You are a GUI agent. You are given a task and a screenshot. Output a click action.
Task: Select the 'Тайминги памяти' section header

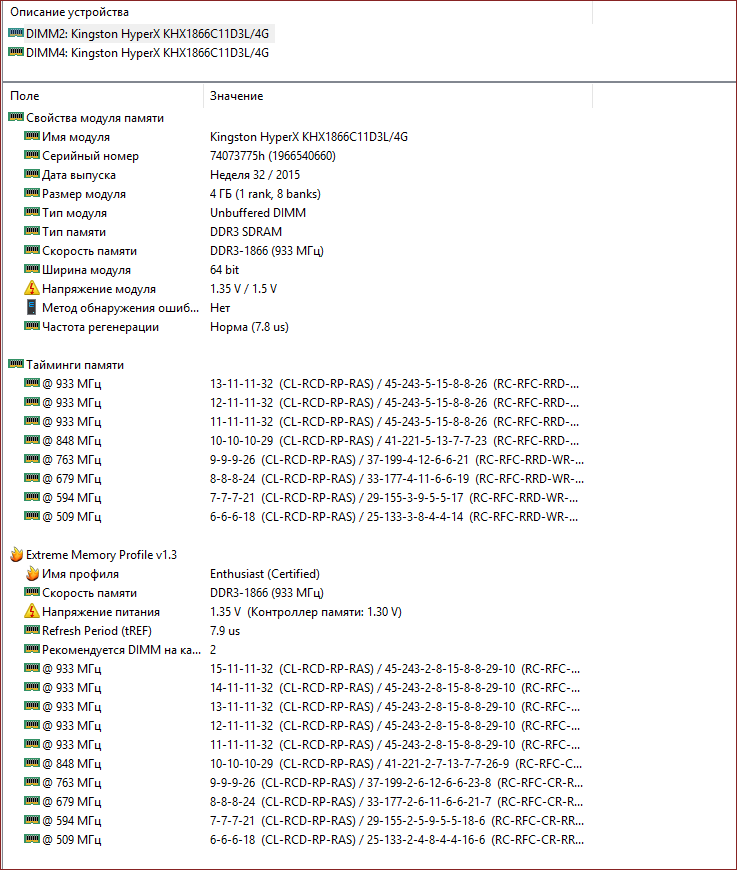75,365
